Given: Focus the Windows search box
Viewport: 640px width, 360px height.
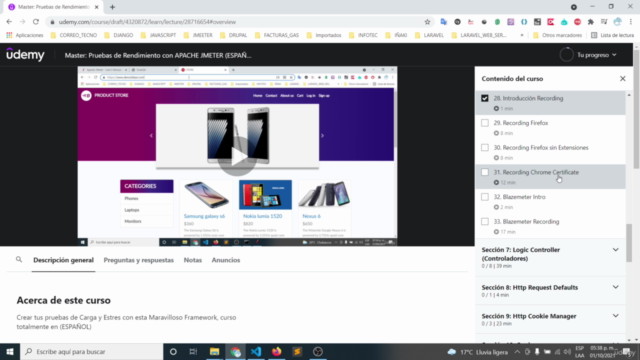Looking at the screenshot, I should click(x=91, y=351).
